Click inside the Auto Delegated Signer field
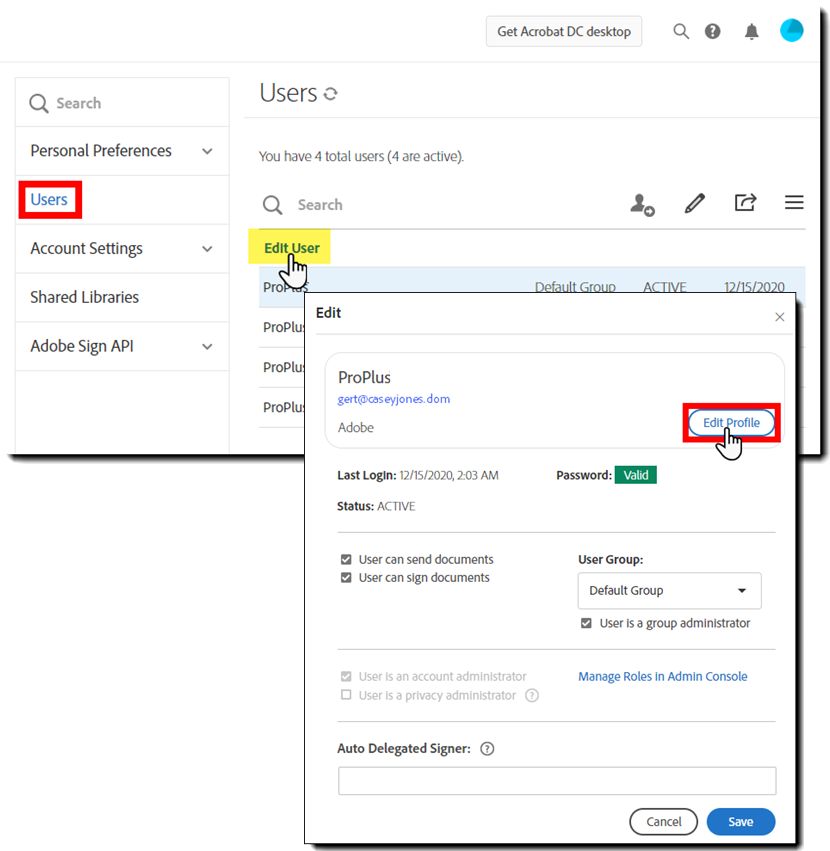The width and height of the screenshot is (830, 851). 556,781
